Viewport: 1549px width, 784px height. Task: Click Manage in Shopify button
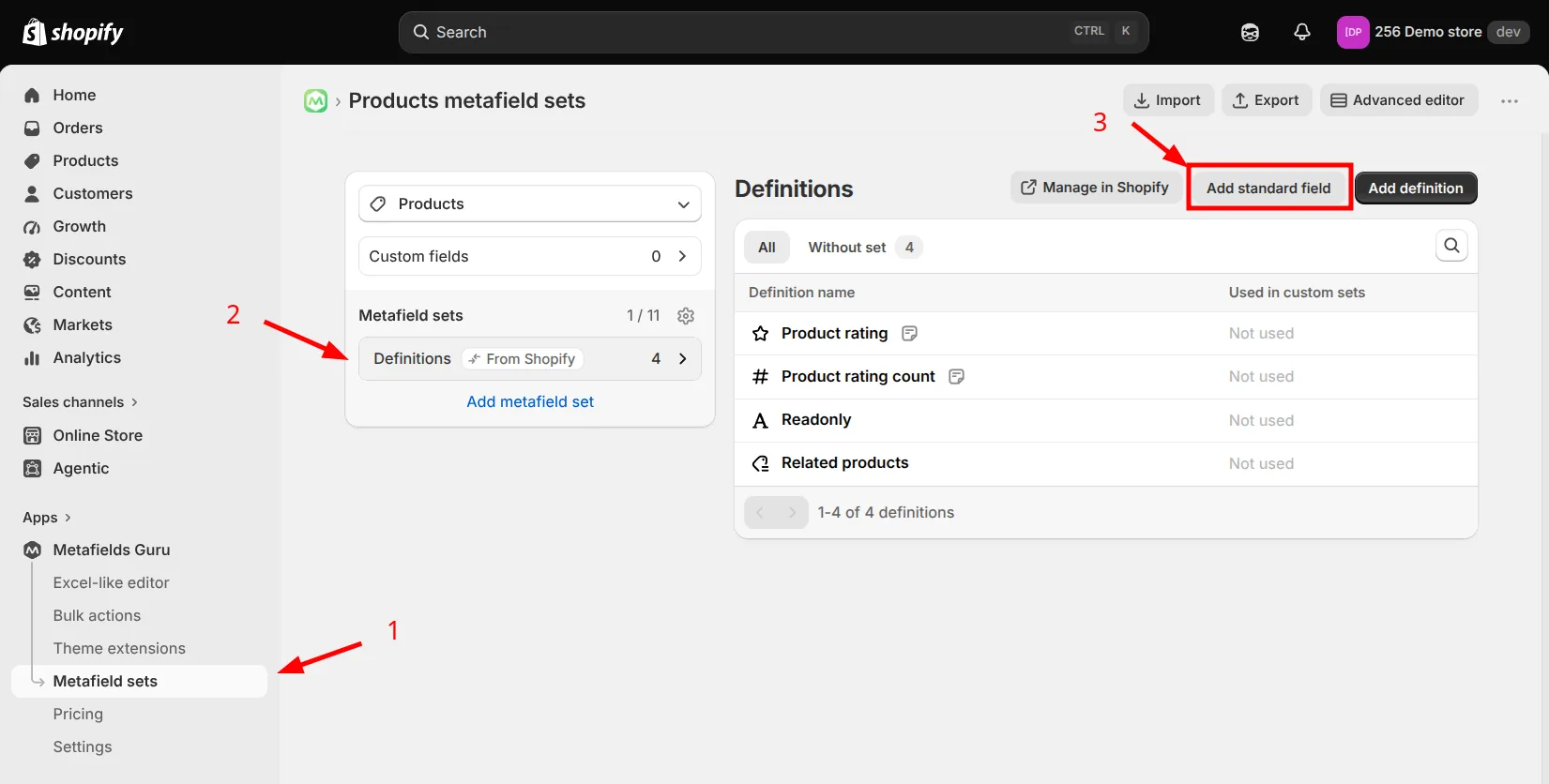(1095, 188)
